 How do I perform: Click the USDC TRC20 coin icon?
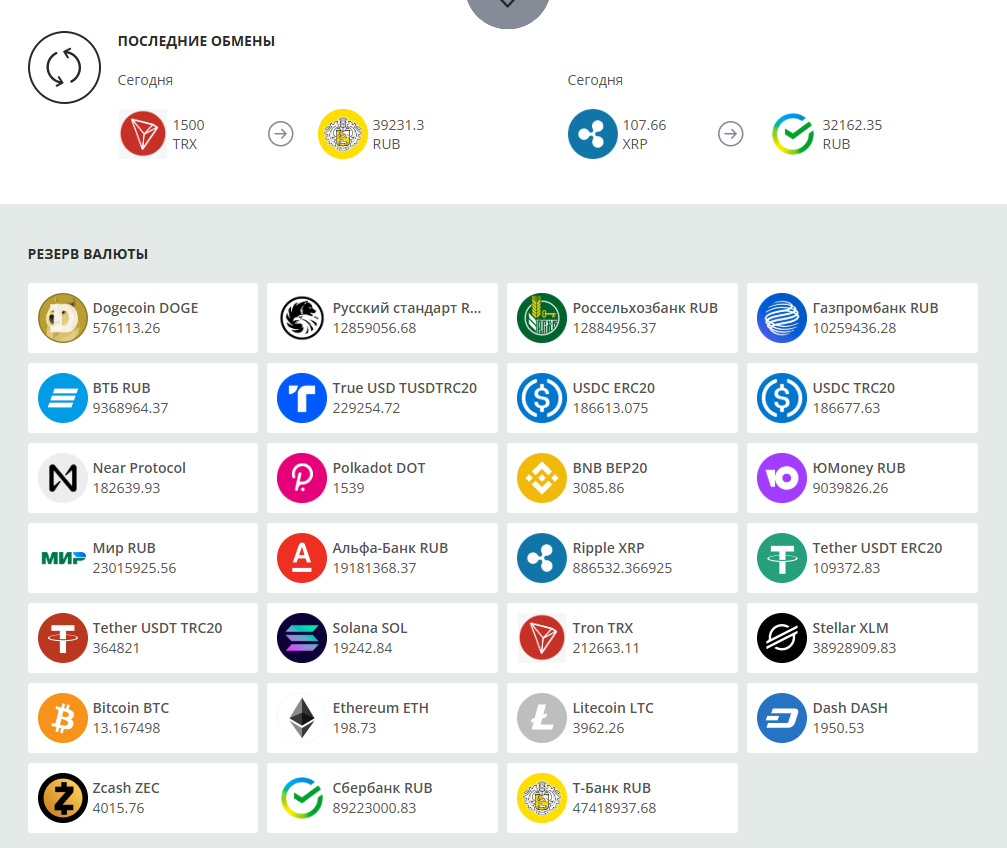(782, 398)
